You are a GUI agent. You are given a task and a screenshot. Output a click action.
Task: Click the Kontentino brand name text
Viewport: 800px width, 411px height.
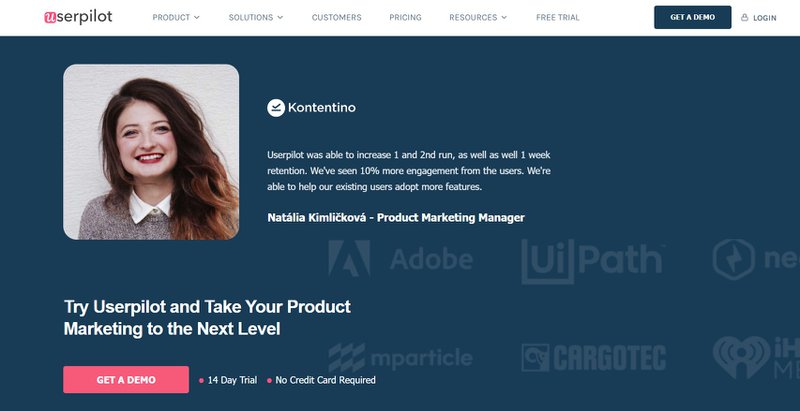click(321, 107)
